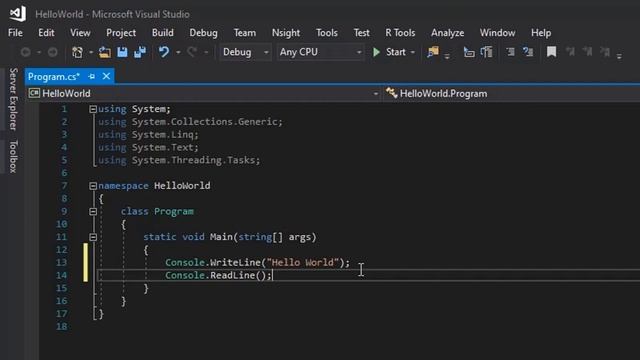Screen dimensions: 640x360
Task: Open the Nsight menu
Action: point(286,33)
